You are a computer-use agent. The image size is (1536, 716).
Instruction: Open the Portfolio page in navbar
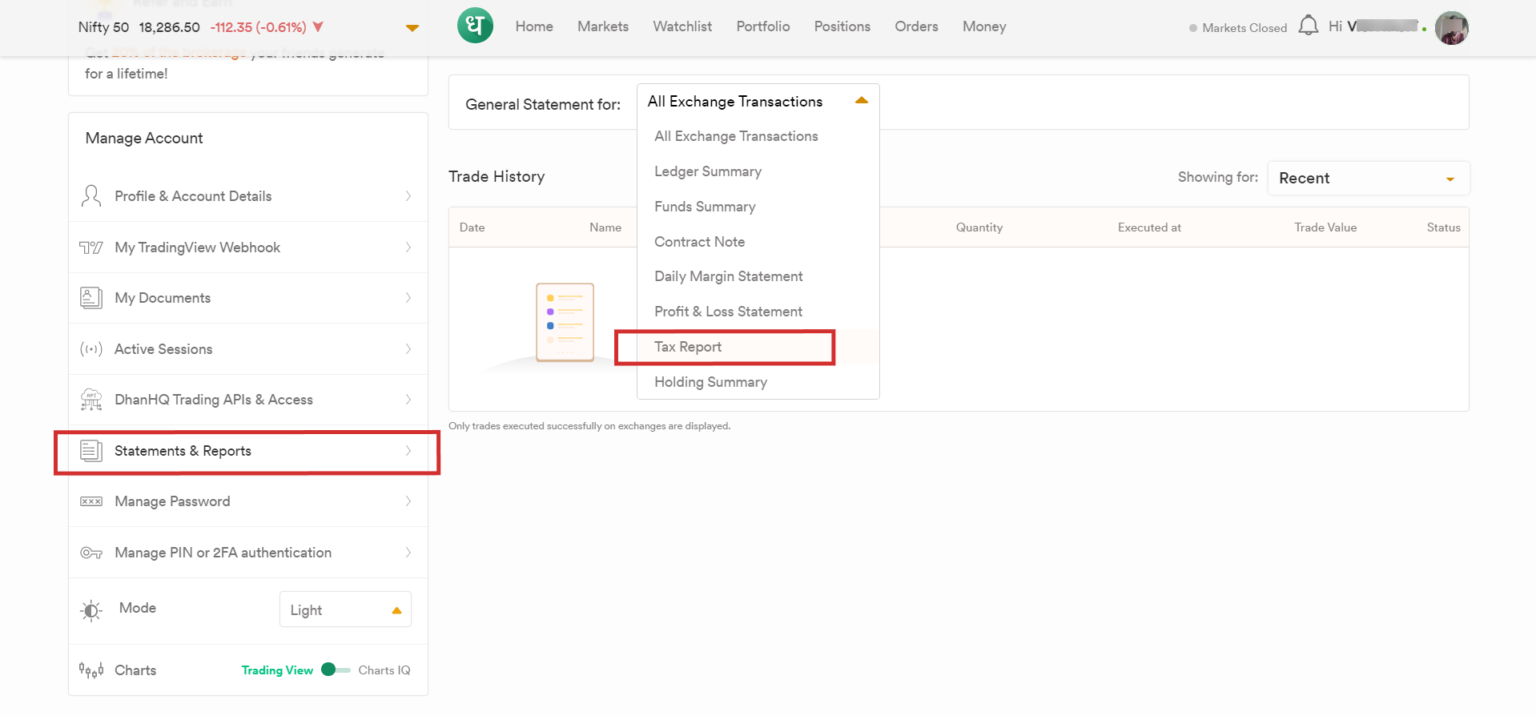pyautogui.click(x=763, y=27)
